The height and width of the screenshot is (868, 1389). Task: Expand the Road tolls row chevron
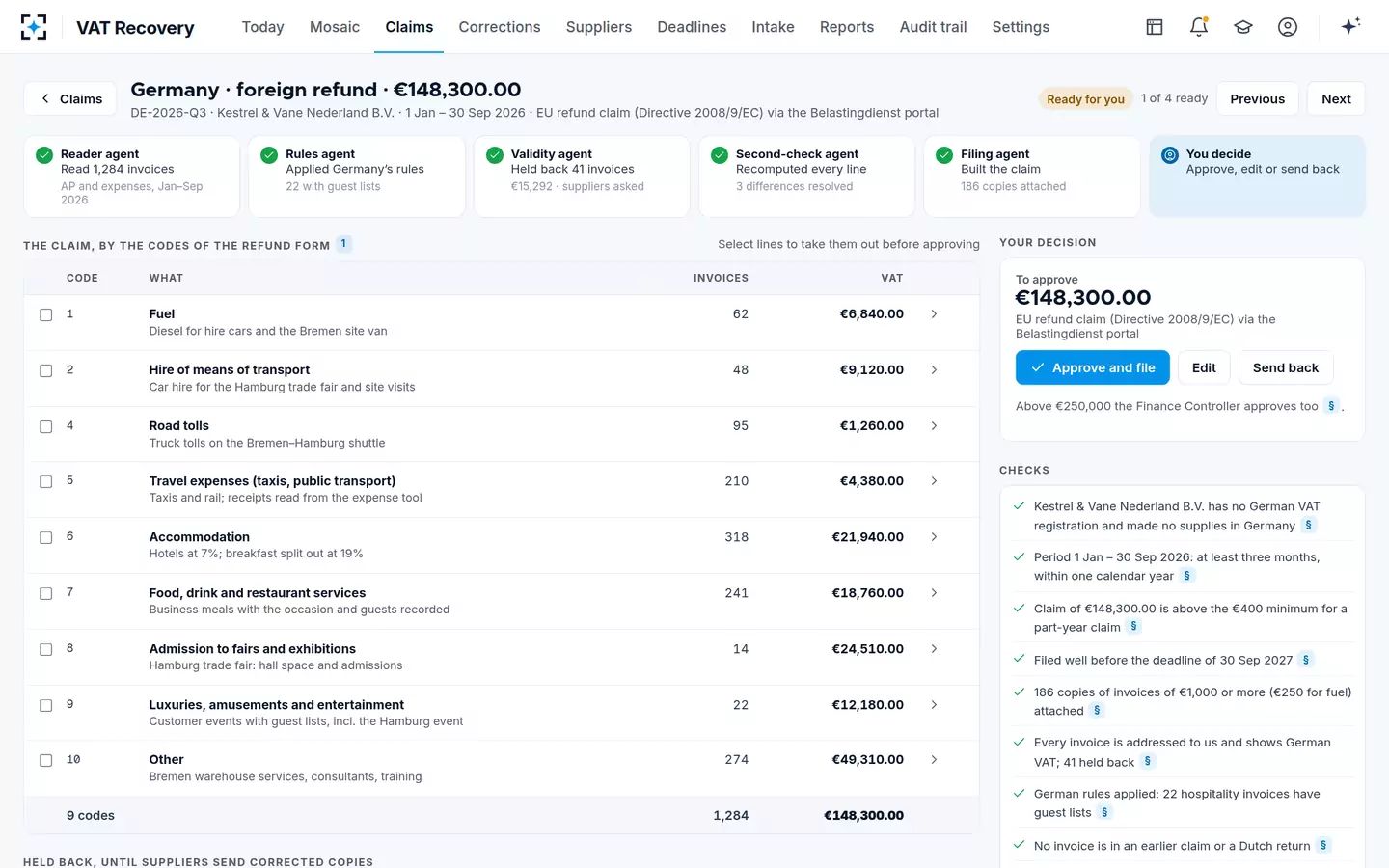pos(934,426)
